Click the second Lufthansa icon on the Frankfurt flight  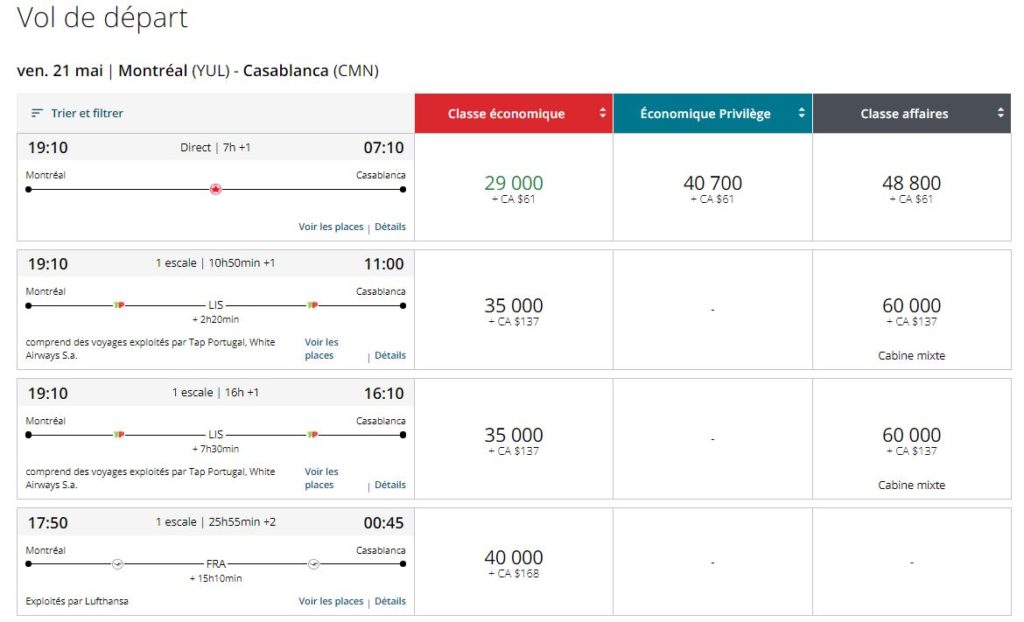tap(313, 564)
